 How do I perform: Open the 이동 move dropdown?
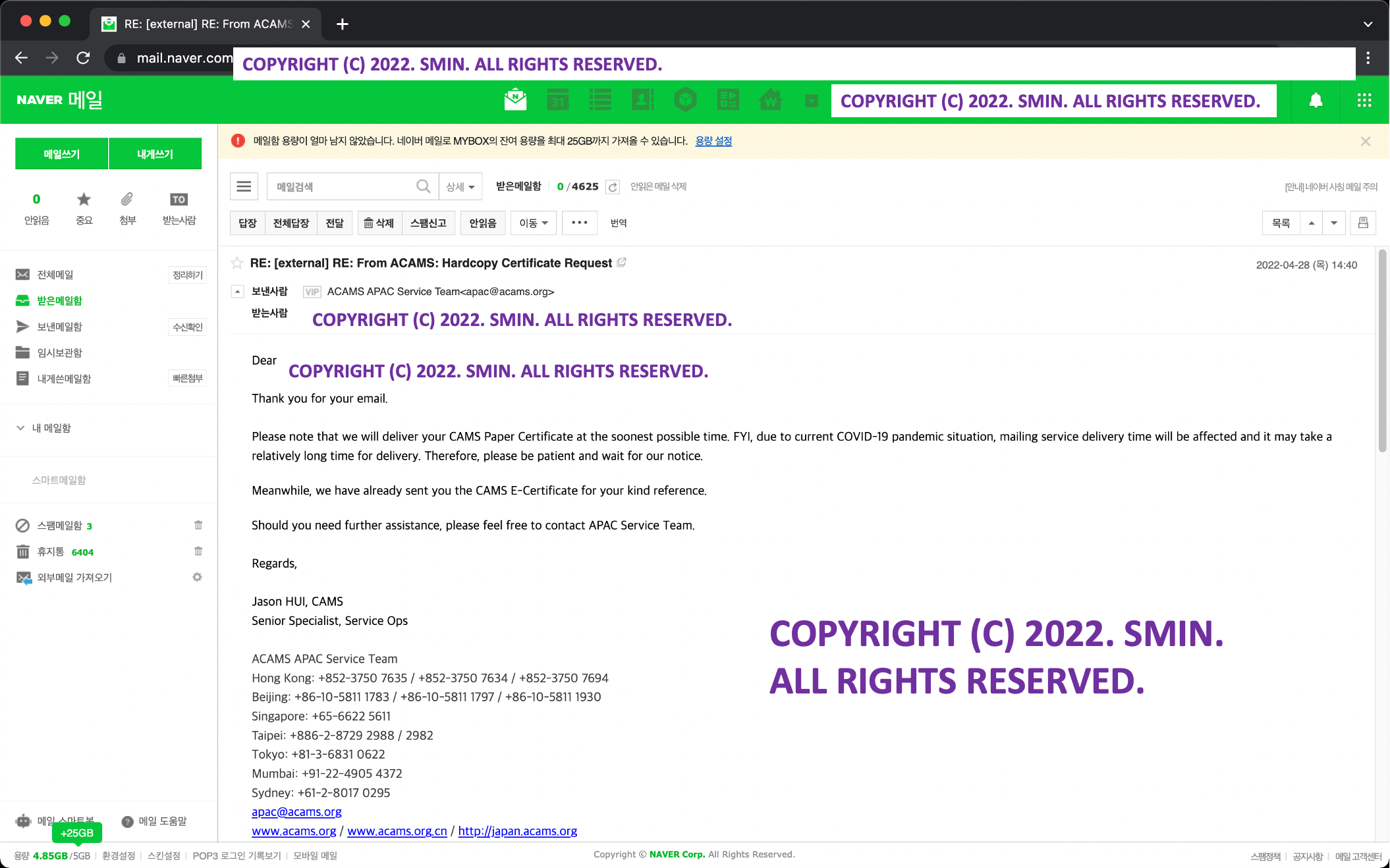pyautogui.click(x=534, y=223)
